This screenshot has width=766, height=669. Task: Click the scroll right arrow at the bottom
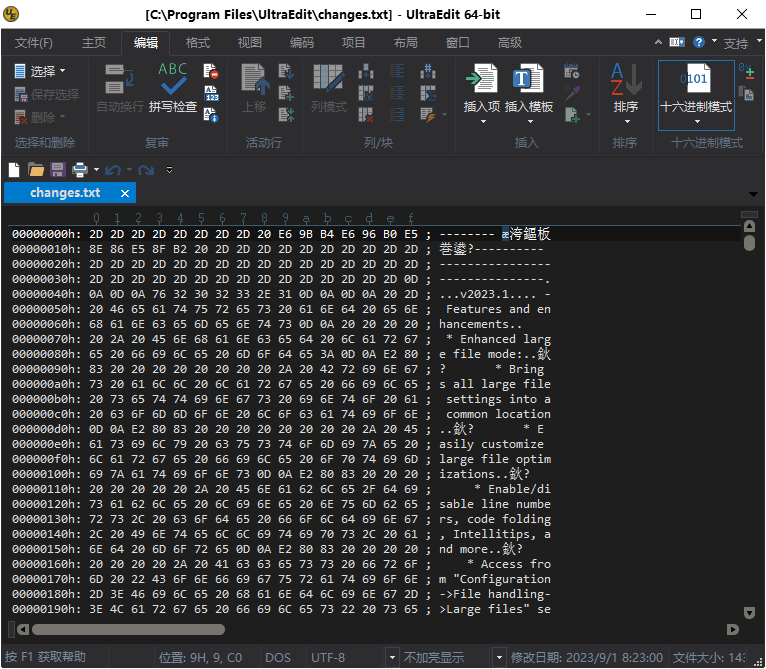click(x=732, y=629)
